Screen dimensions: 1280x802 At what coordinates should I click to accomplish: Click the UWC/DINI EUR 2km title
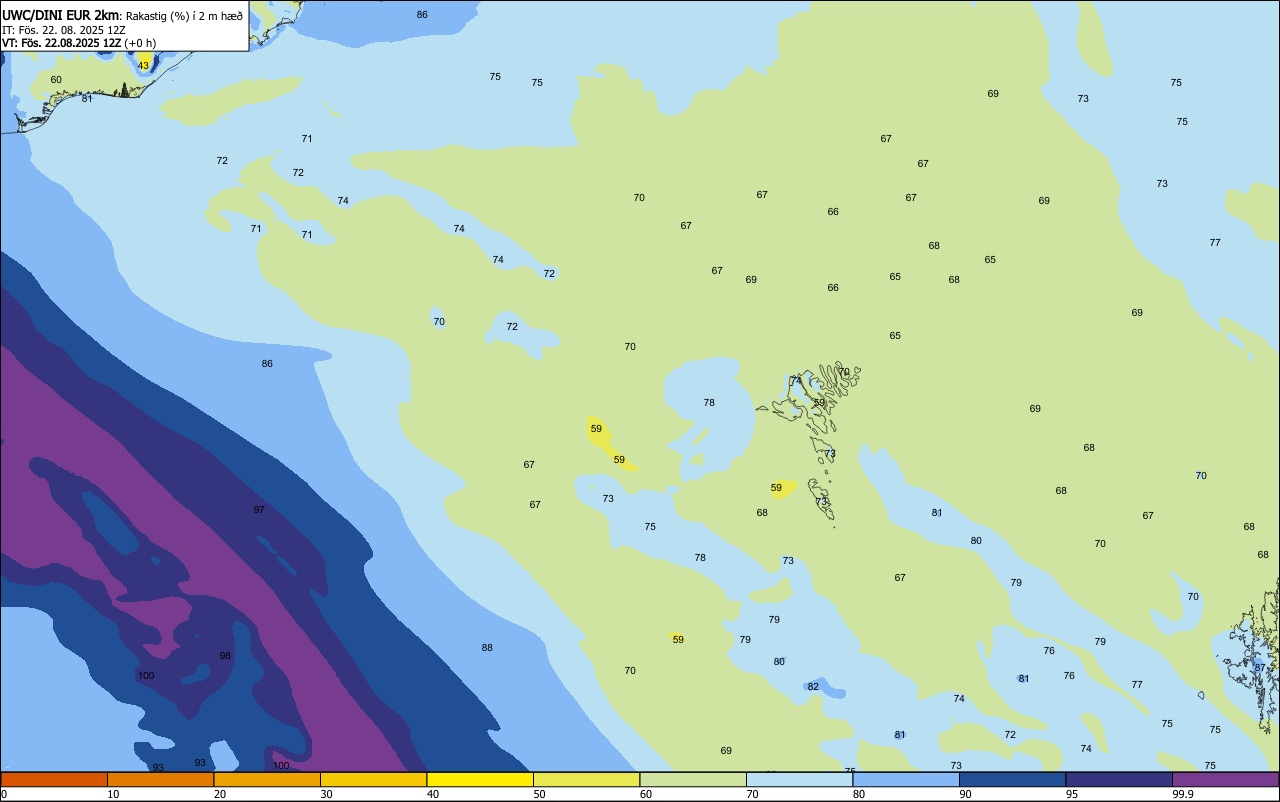click(60, 15)
